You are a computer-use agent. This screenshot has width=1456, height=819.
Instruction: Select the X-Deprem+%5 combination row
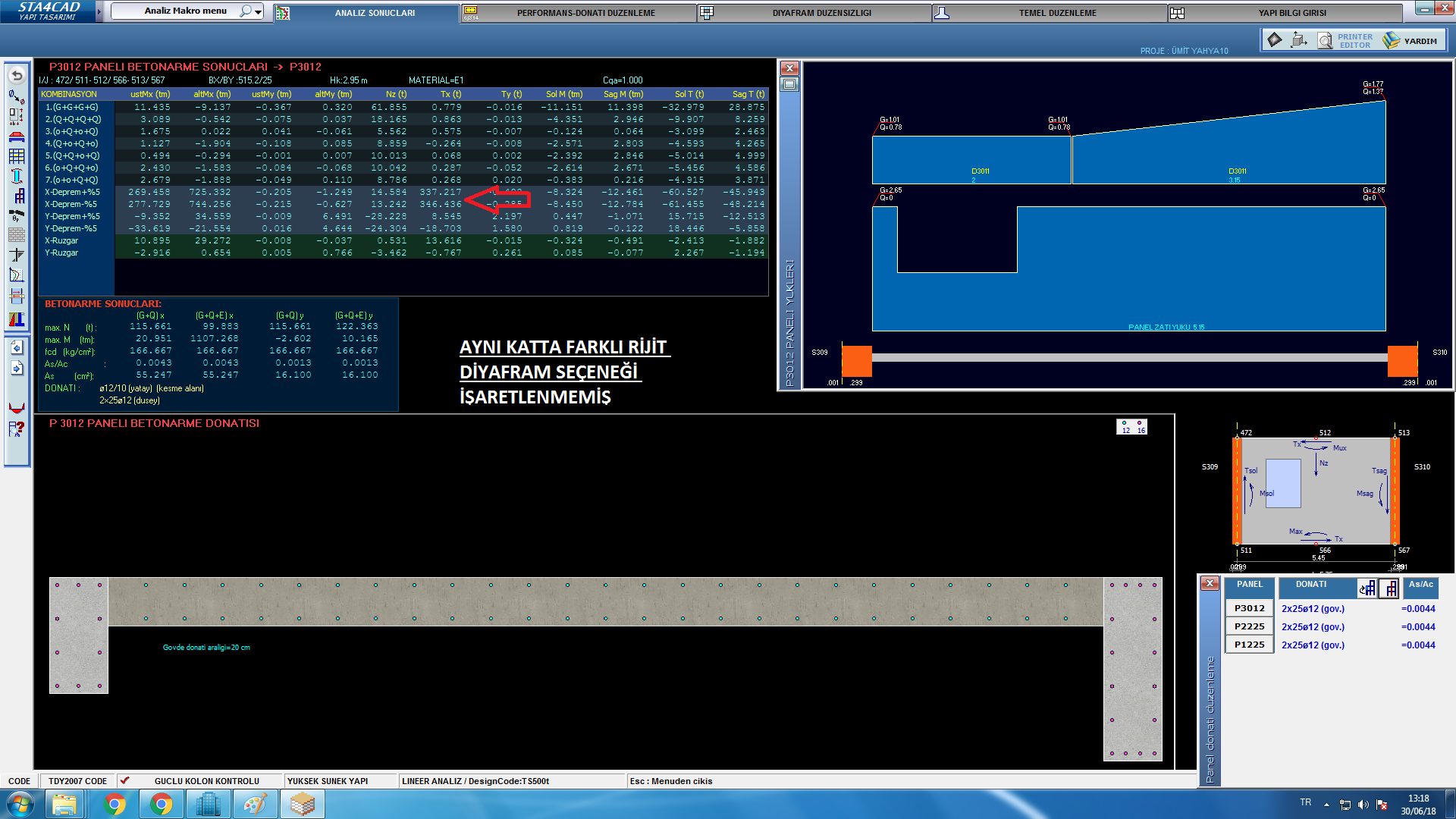click(x=72, y=192)
